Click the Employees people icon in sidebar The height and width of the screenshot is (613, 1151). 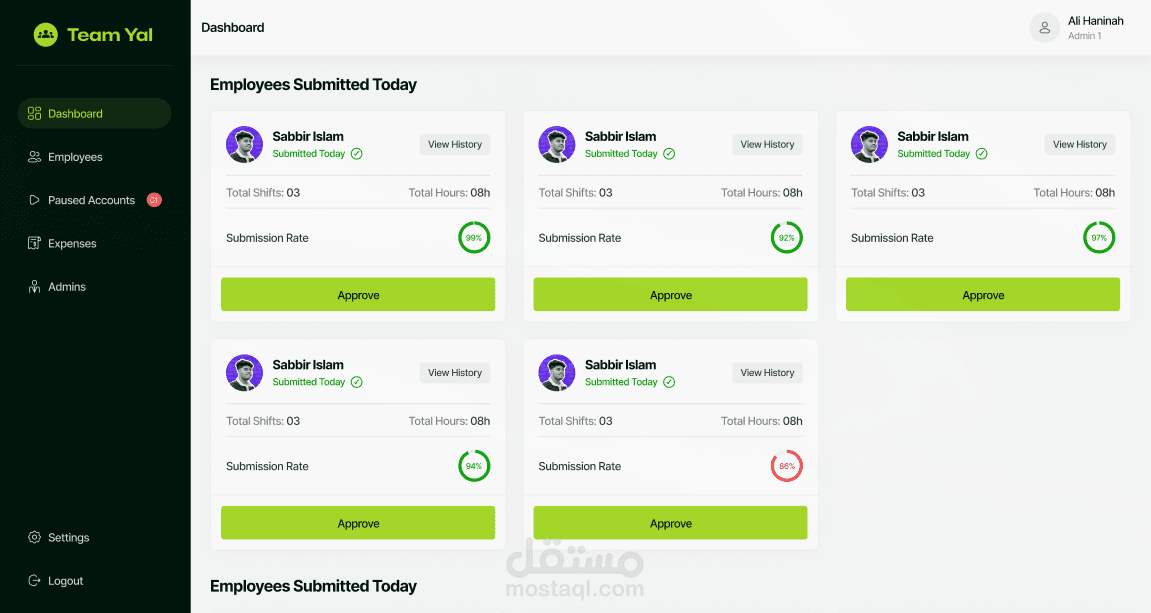point(35,156)
